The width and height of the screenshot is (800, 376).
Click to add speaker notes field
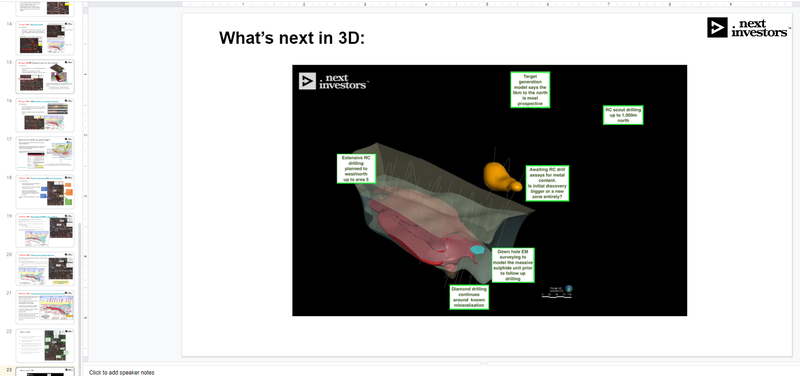(x=122, y=372)
